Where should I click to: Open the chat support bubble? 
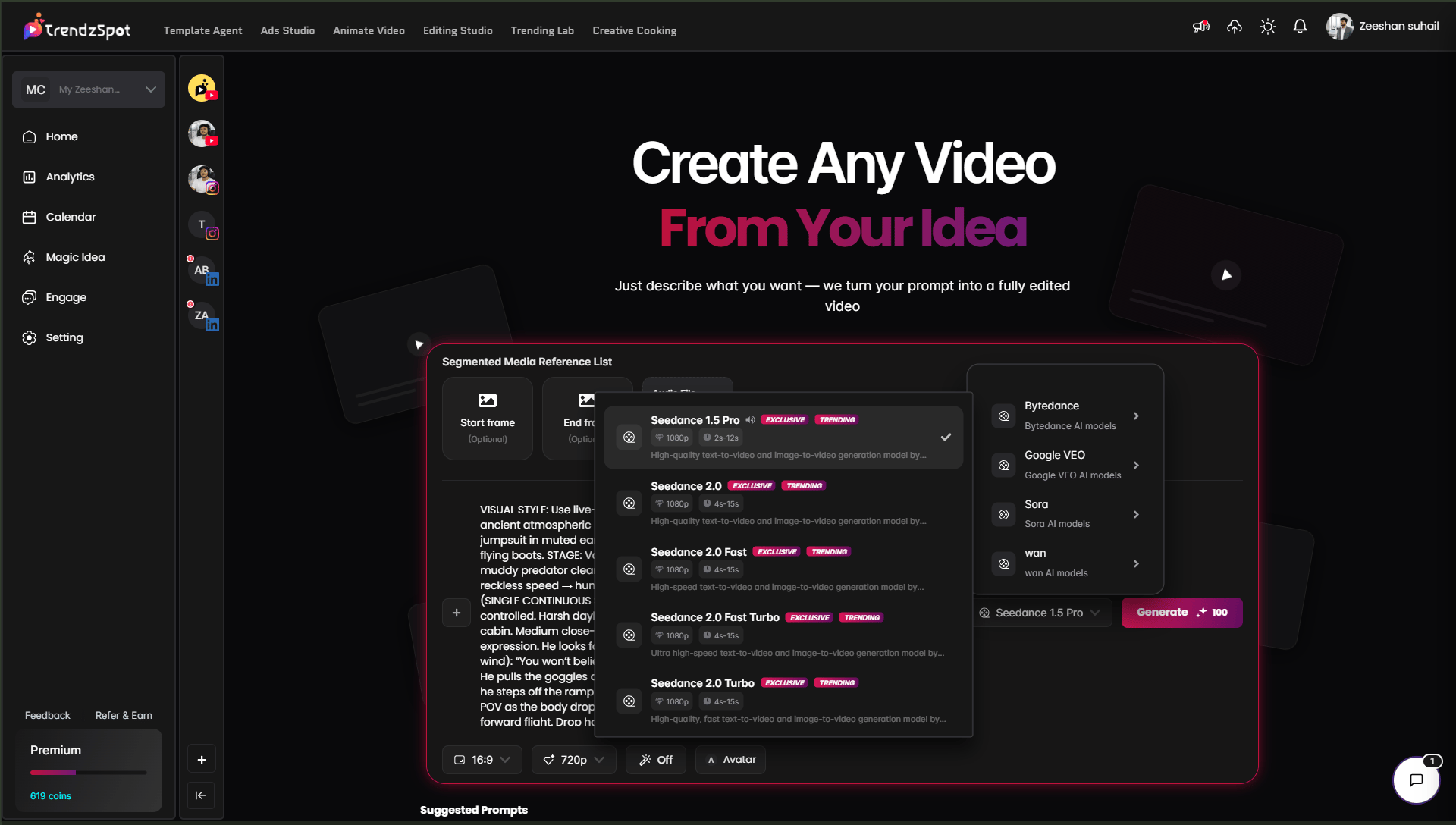point(1416,780)
